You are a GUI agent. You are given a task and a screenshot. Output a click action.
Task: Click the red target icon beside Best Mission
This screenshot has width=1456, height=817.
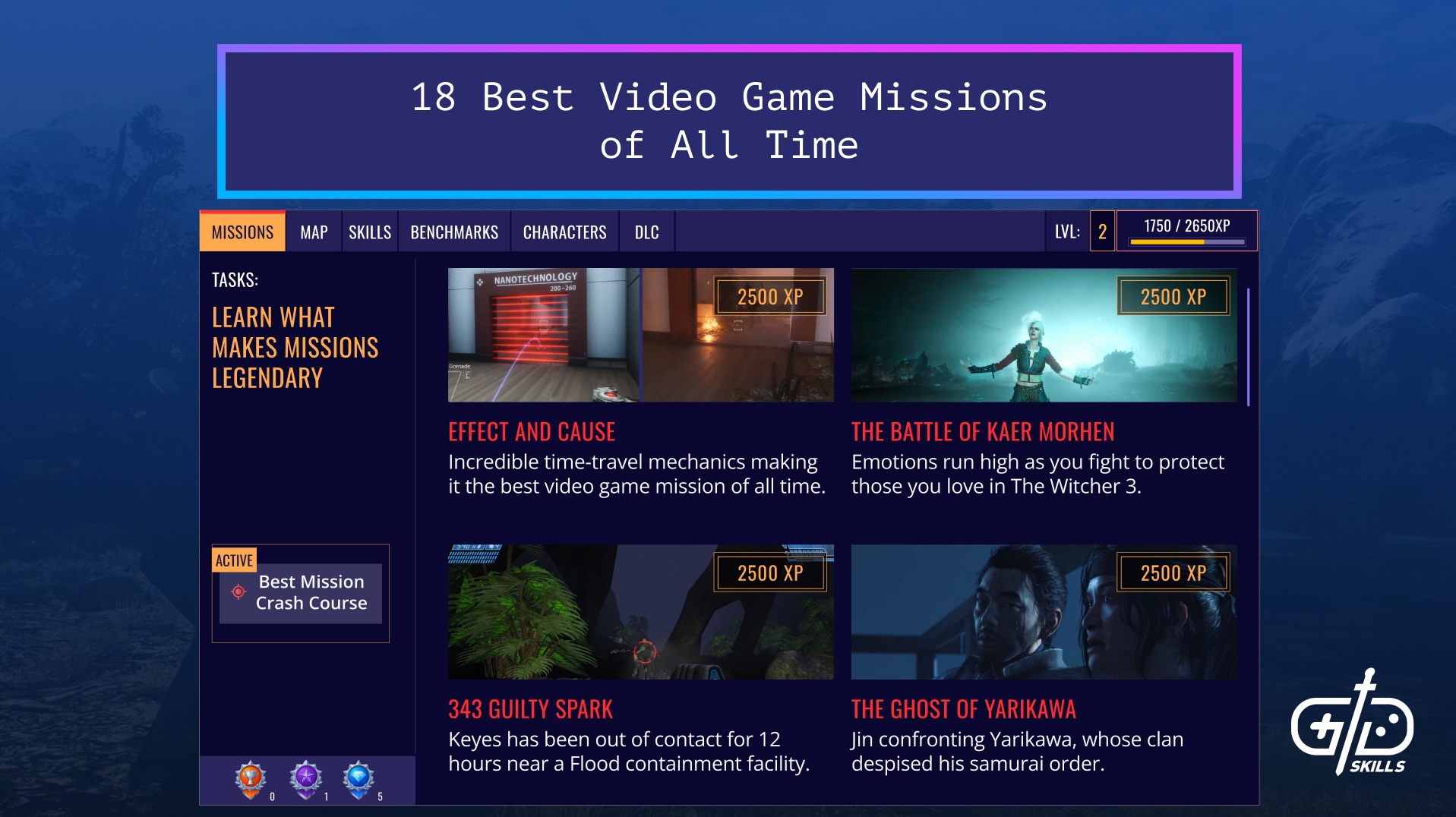click(x=238, y=591)
